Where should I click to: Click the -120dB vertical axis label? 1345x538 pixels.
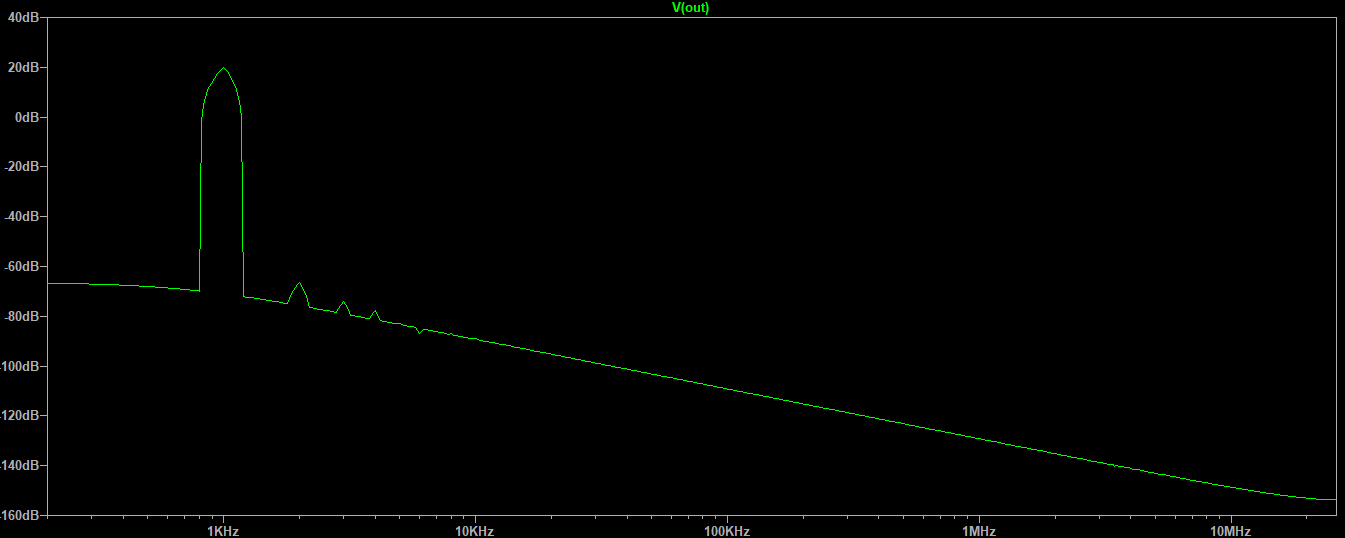tap(20, 415)
